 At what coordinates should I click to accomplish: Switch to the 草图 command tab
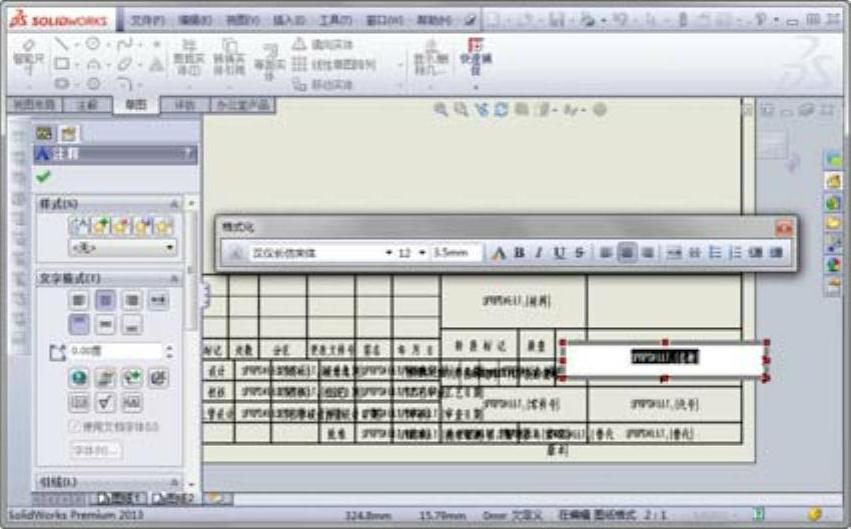pyautogui.click(x=136, y=104)
